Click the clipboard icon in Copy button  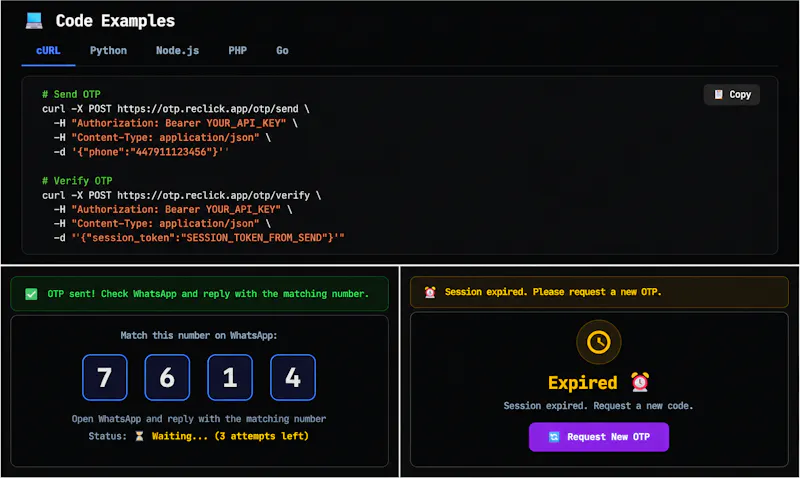tap(718, 94)
